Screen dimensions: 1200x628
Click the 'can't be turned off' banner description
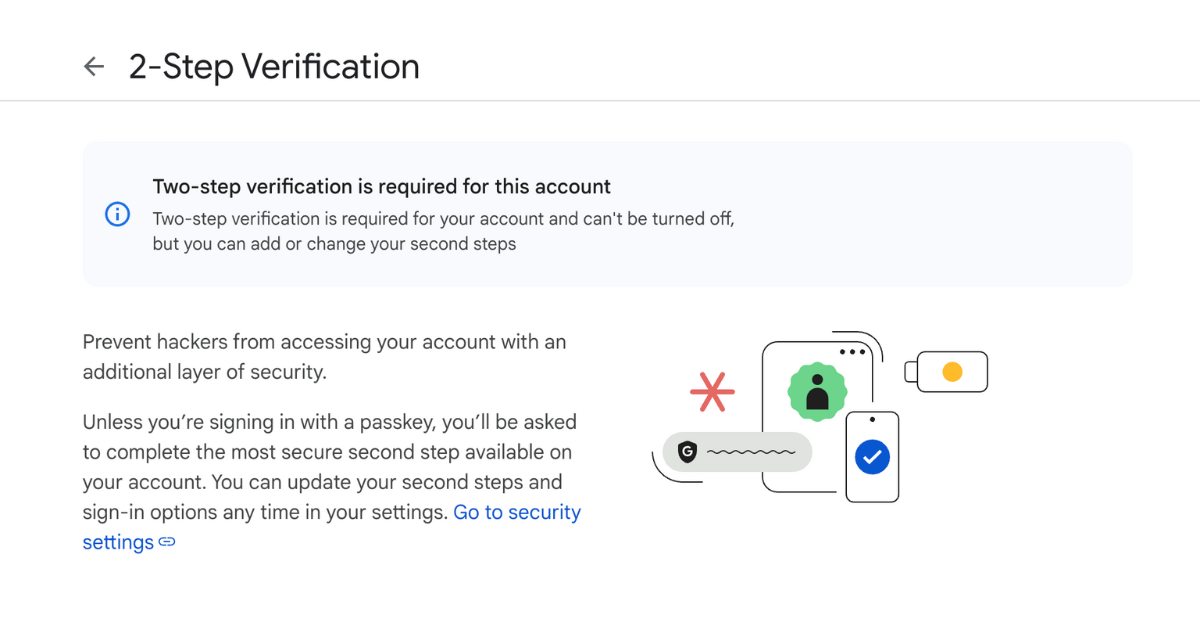(443, 218)
